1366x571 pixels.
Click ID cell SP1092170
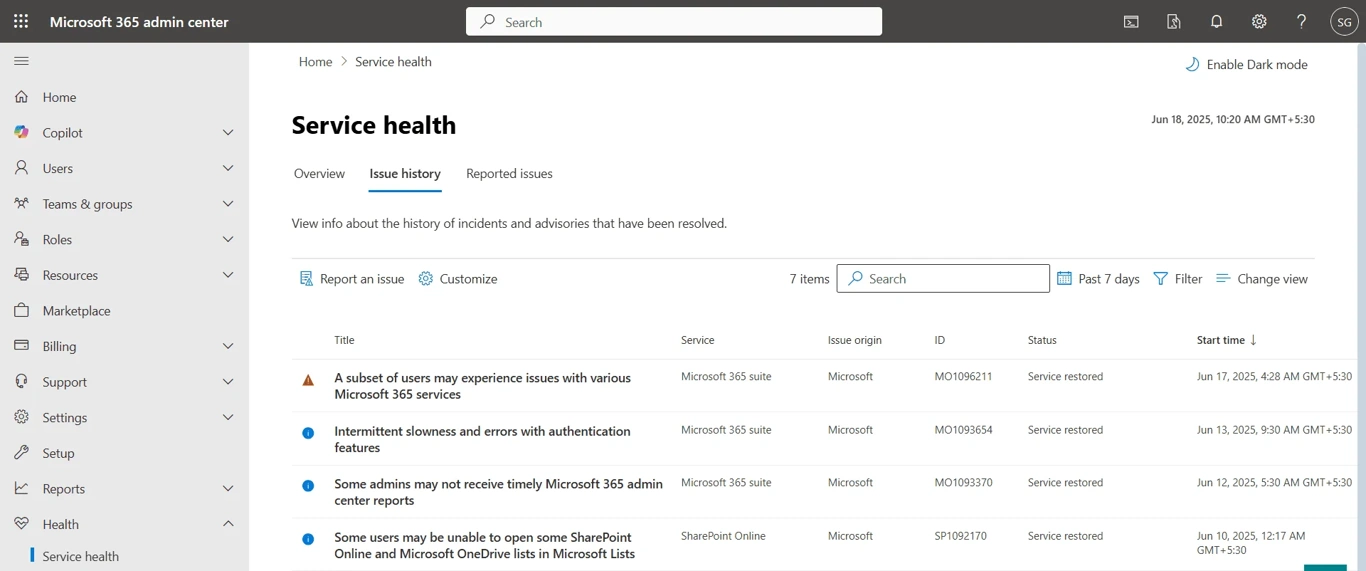960,536
